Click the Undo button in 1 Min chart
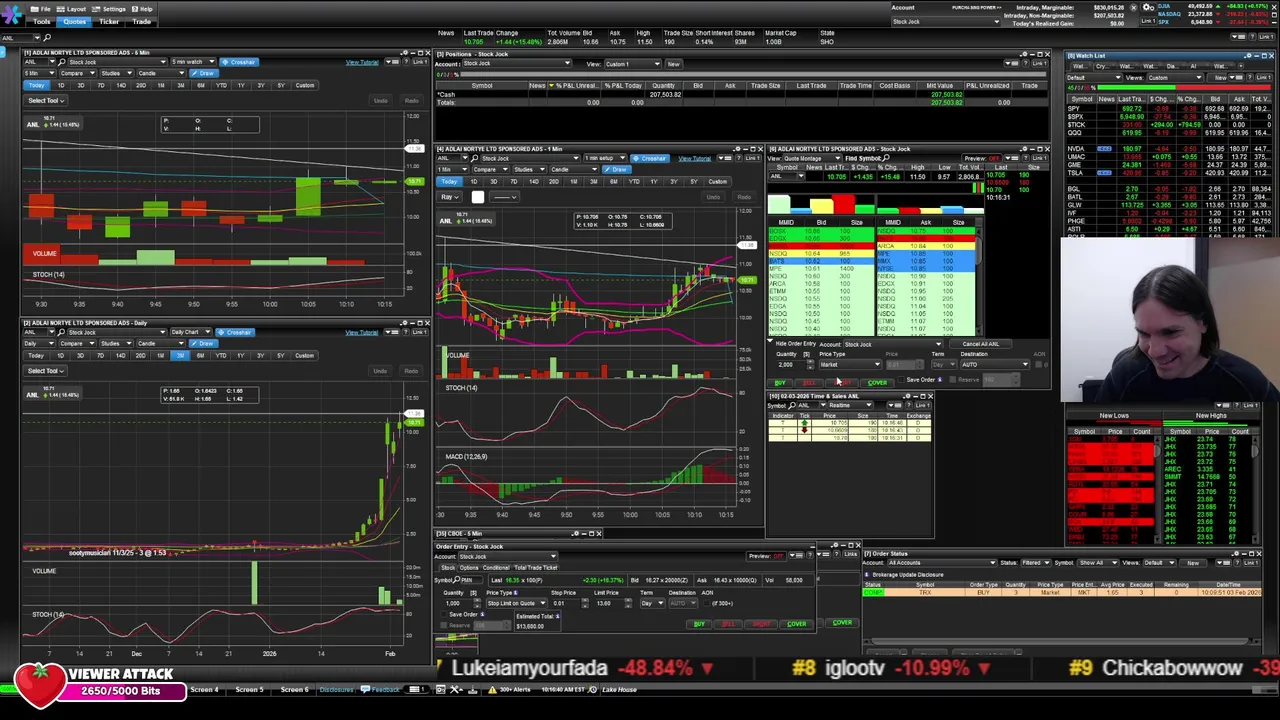 tap(713, 197)
